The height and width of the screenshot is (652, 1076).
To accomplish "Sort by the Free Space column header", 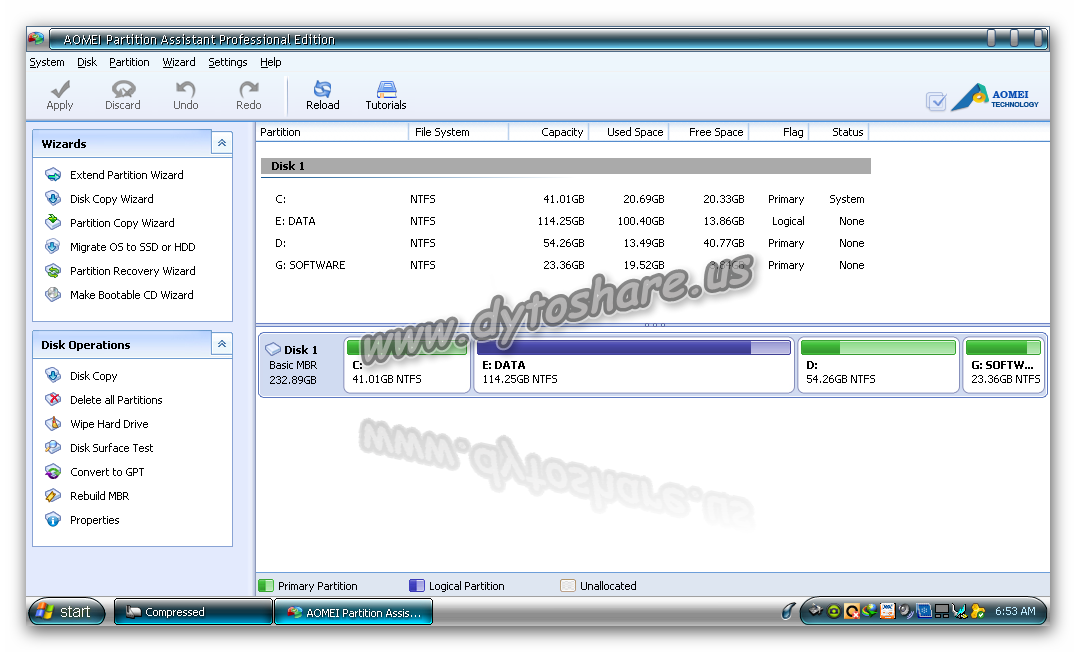I will pyautogui.click(x=709, y=132).
